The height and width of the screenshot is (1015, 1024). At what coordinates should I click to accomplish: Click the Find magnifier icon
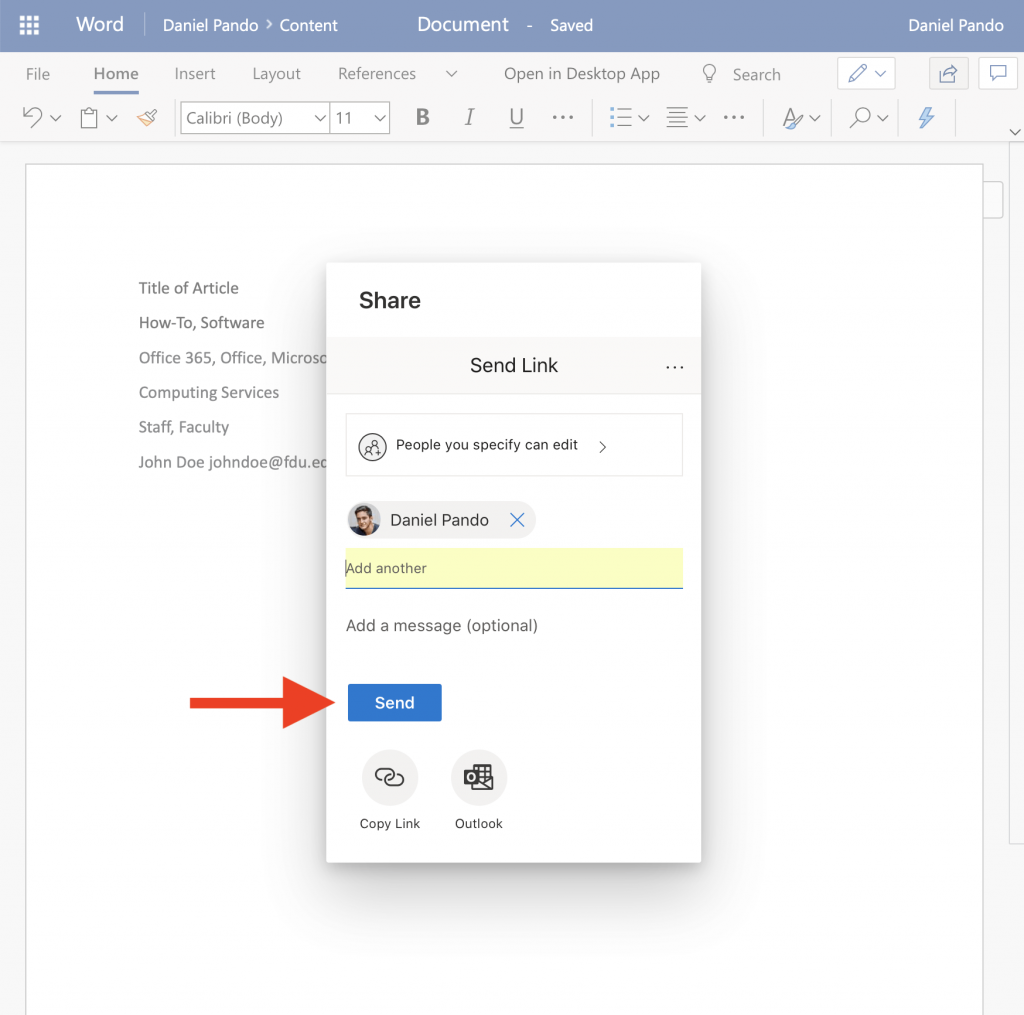[x=860, y=118]
